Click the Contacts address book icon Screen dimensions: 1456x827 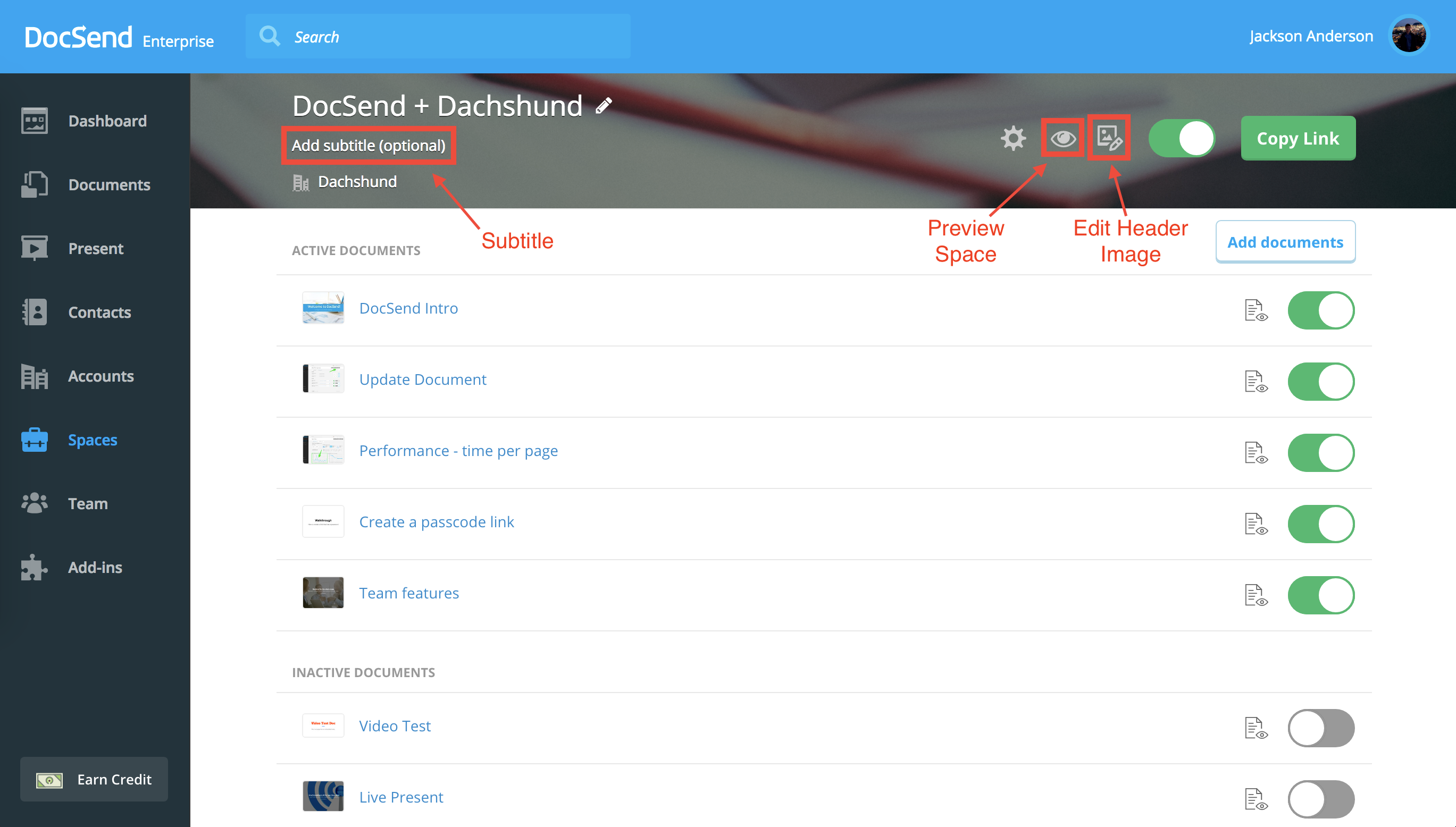pyautogui.click(x=34, y=312)
